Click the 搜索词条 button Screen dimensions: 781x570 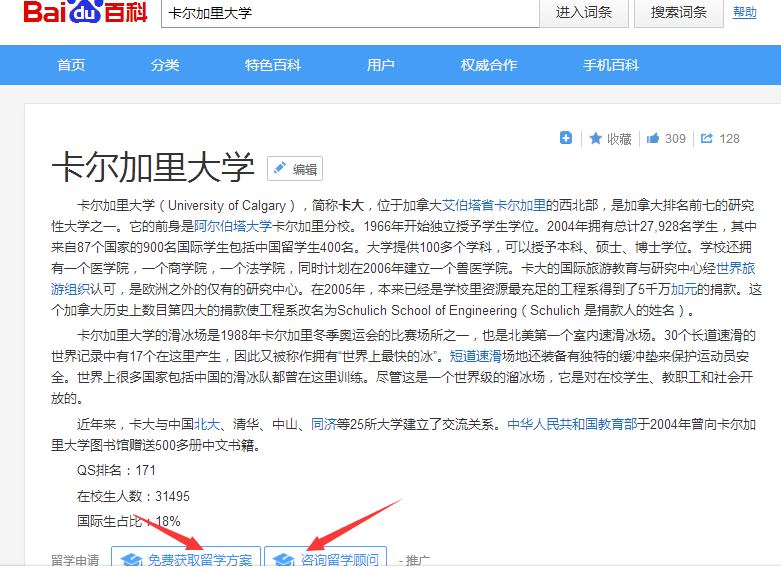tap(678, 13)
